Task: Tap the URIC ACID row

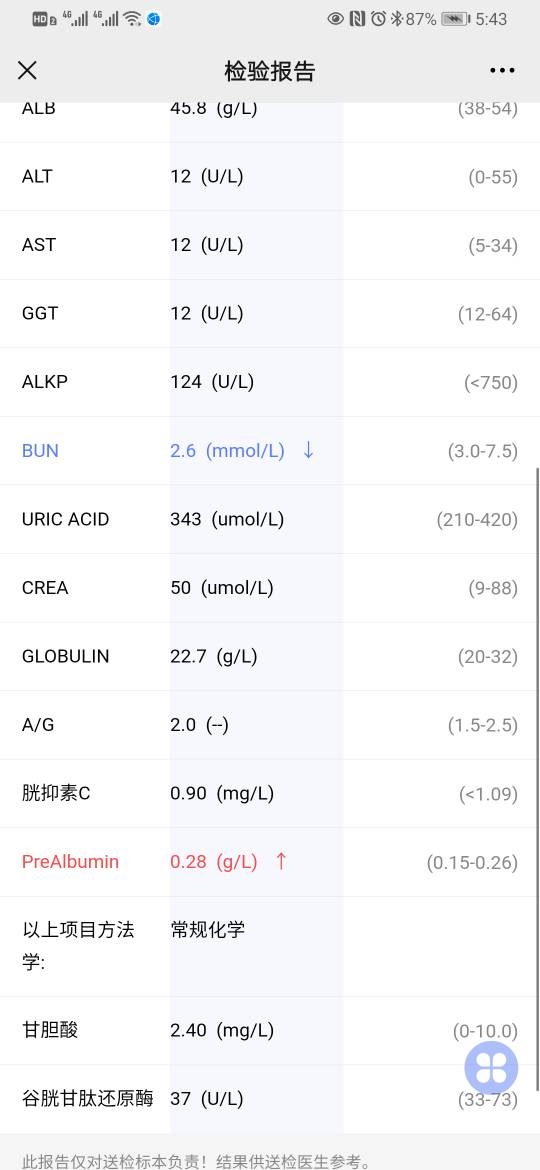Action: click(270, 519)
